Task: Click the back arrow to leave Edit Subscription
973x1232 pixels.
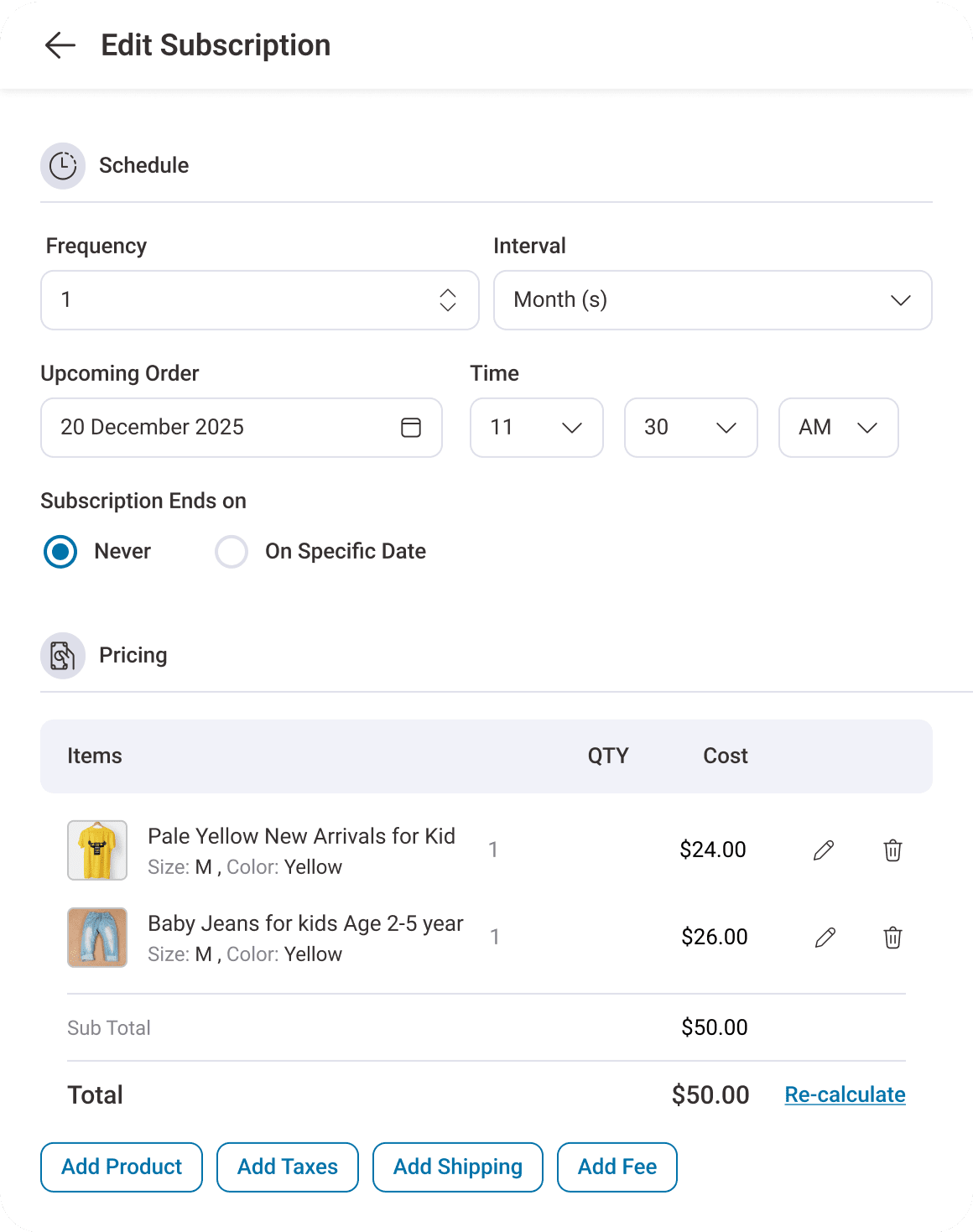Action: click(60, 45)
